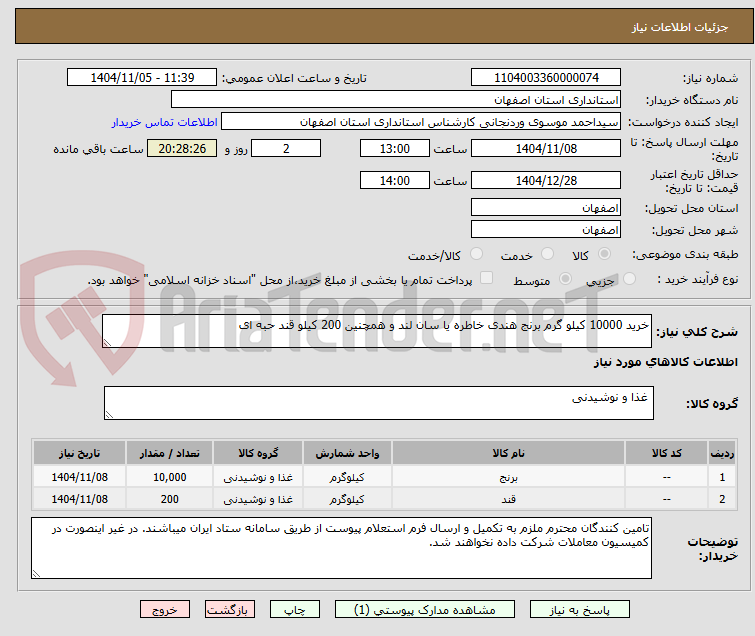Click the remaining time field 20:28:26
Screen dimensions: 755x636
tap(182, 148)
